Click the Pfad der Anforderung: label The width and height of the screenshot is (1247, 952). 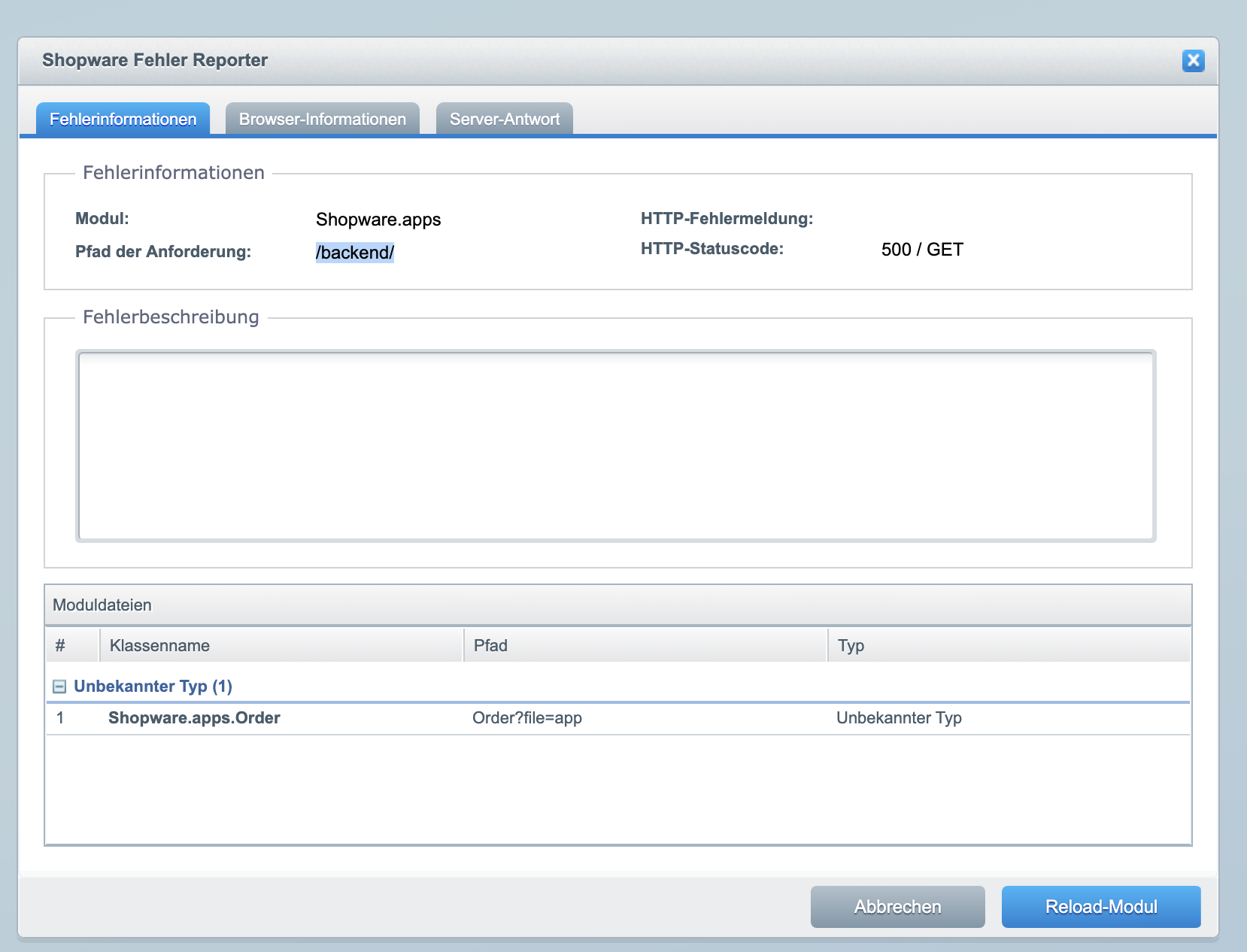pyautogui.click(x=163, y=252)
